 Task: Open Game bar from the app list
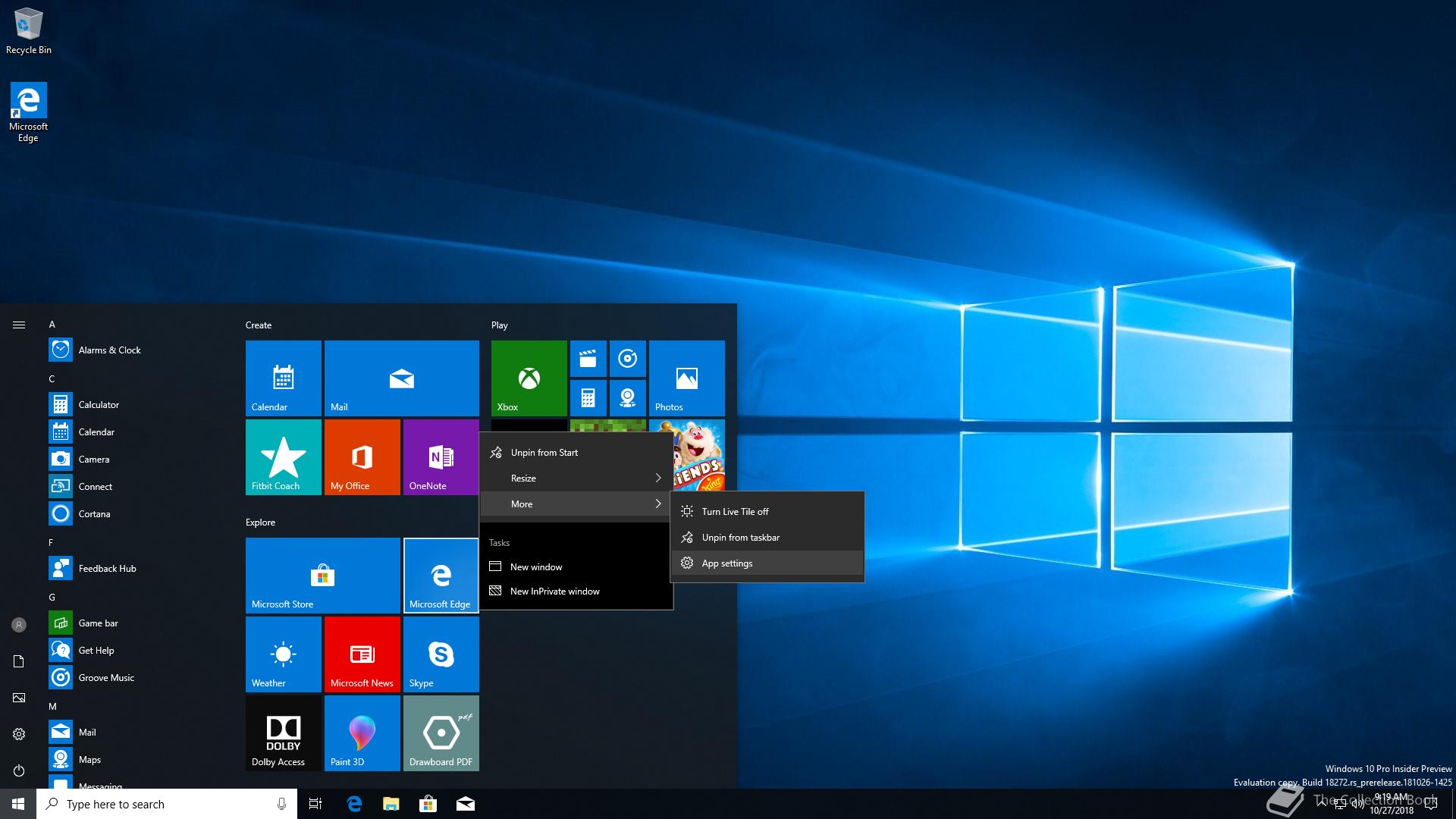[136, 623]
